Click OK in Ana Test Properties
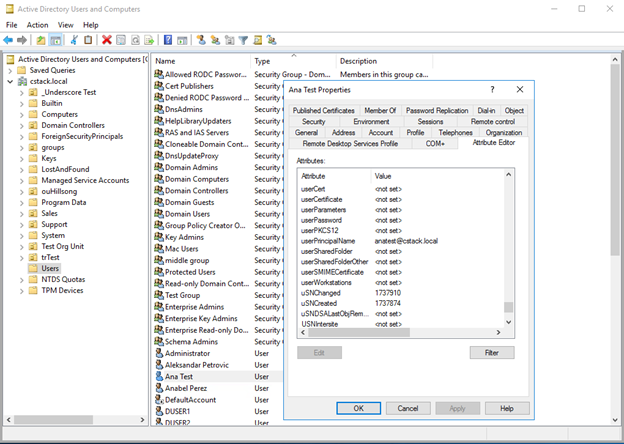 pyautogui.click(x=359, y=408)
